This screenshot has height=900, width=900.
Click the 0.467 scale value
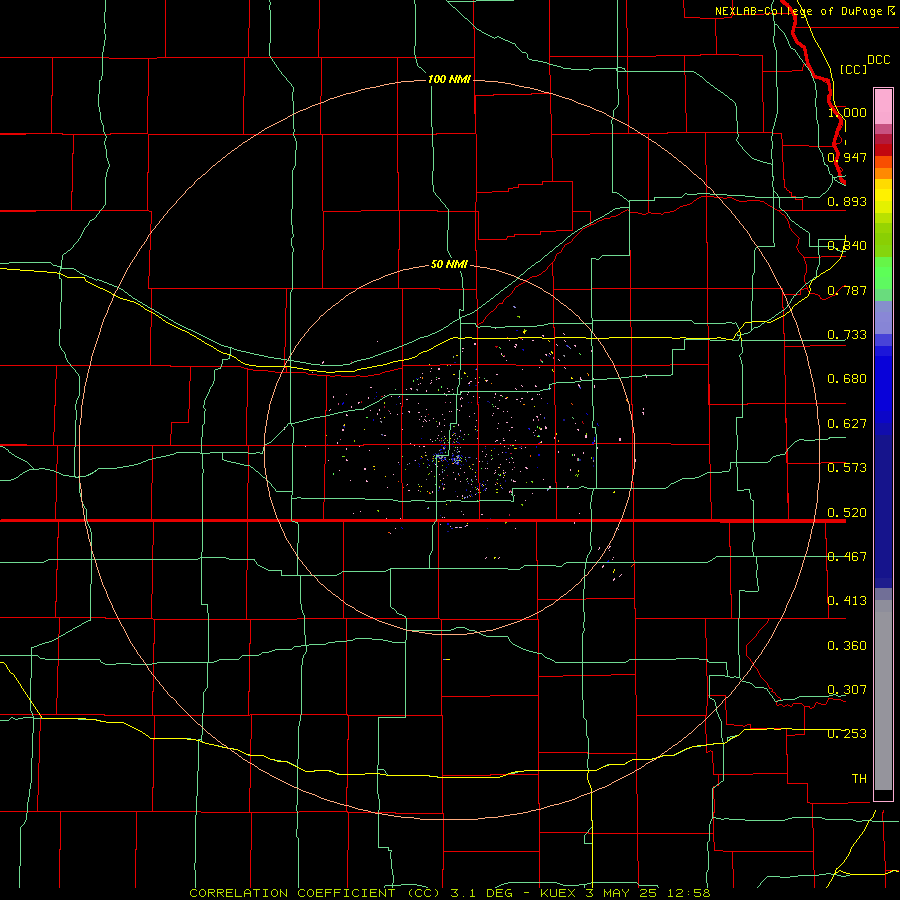point(847,557)
